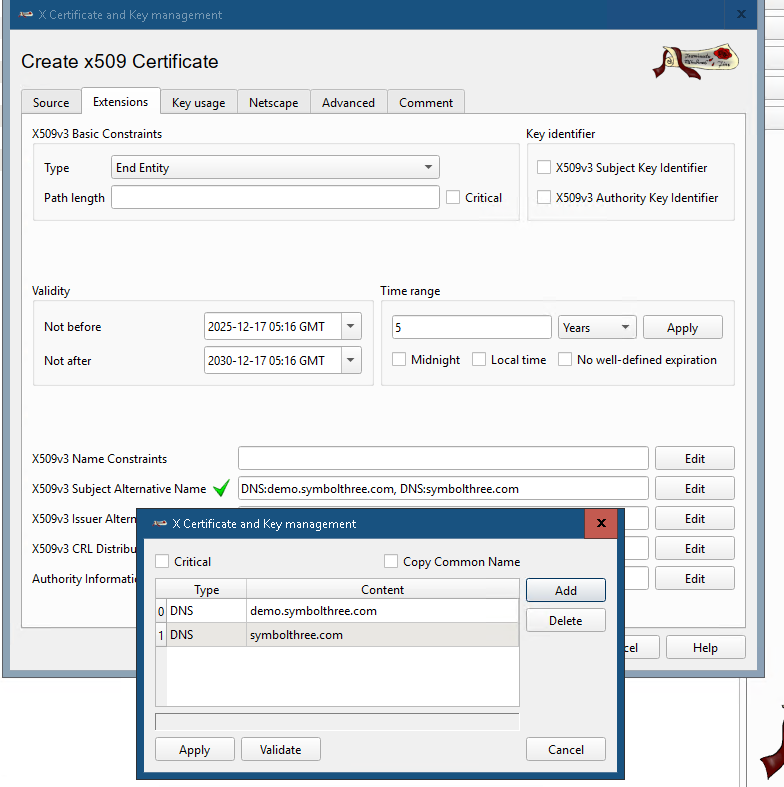
Task: Cancel the SAN edit dialog
Action: 566,749
